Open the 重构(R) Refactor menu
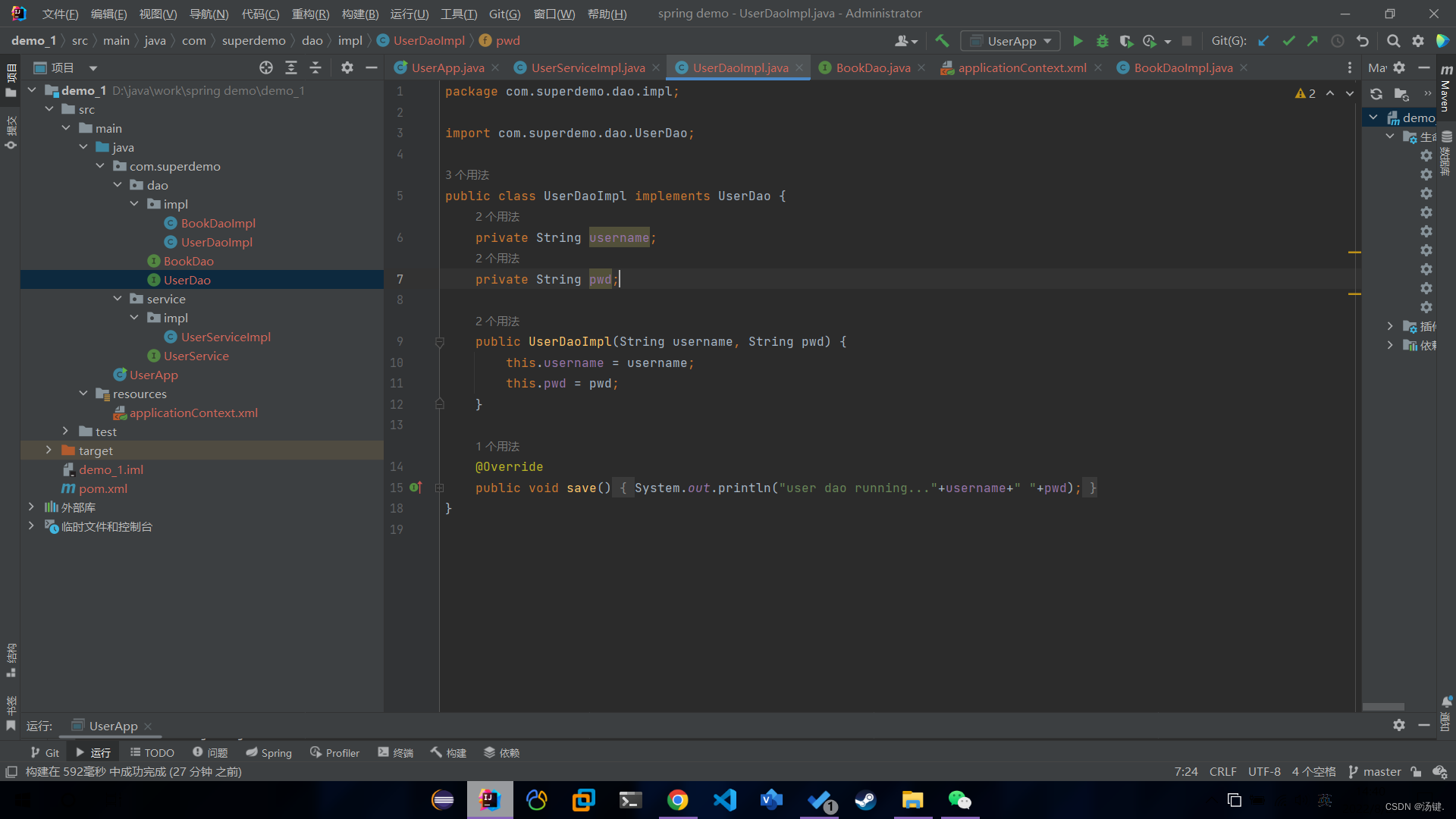This screenshot has height=819, width=1456. [x=310, y=14]
